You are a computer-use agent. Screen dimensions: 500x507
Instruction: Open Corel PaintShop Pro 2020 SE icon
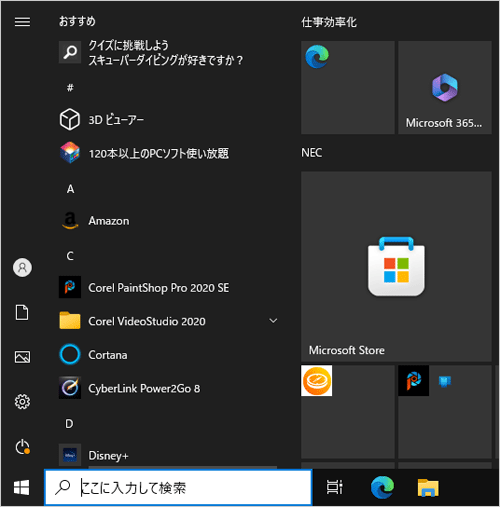[70, 287]
